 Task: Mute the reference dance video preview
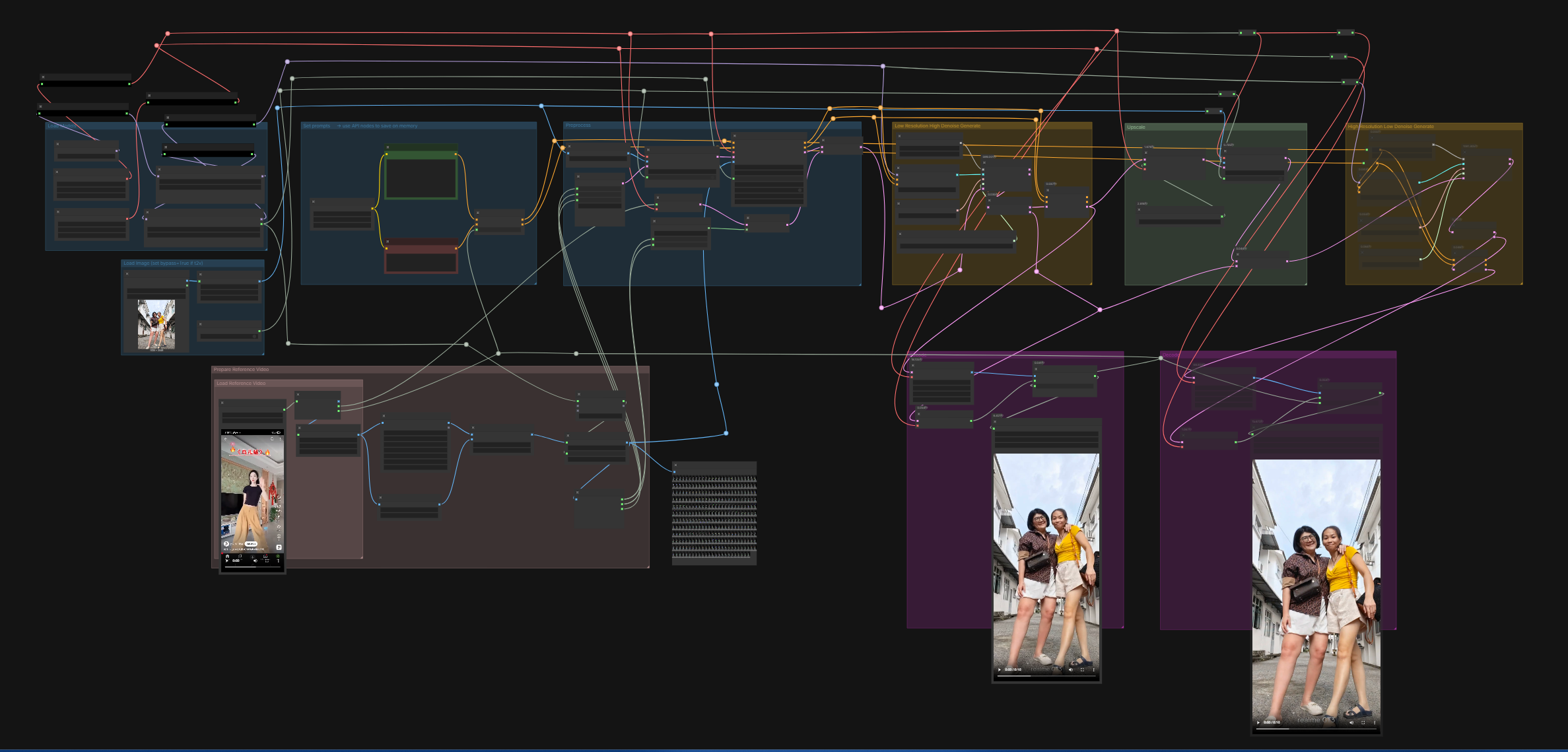coord(256,561)
